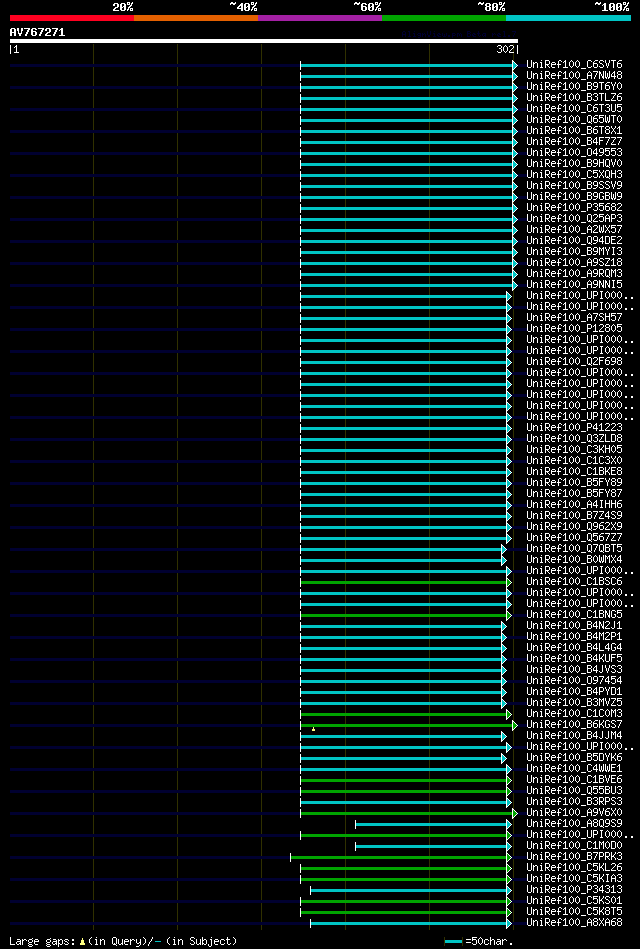Open hit UniRef100_P34313

click(x=574, y=890)
